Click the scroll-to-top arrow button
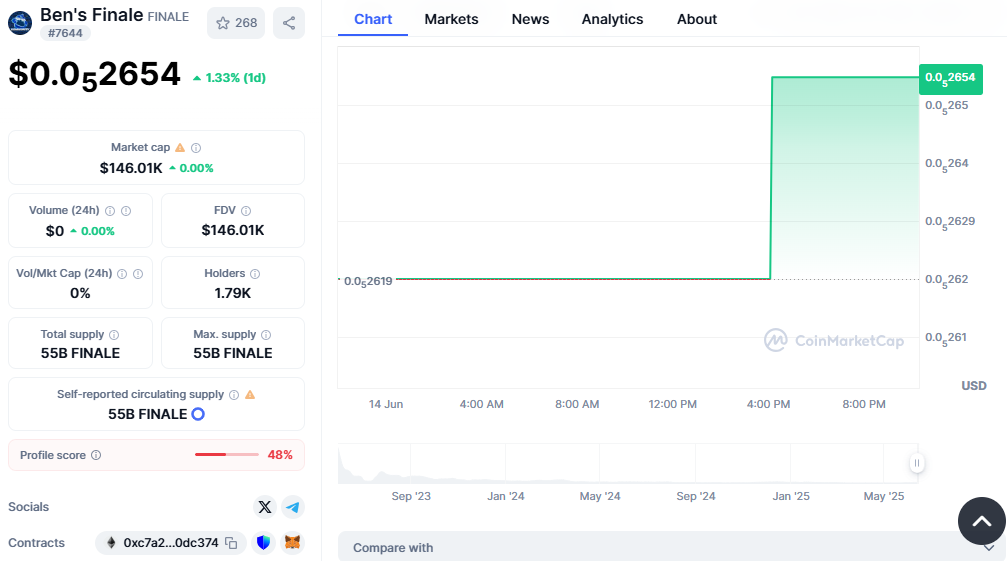 981,521
